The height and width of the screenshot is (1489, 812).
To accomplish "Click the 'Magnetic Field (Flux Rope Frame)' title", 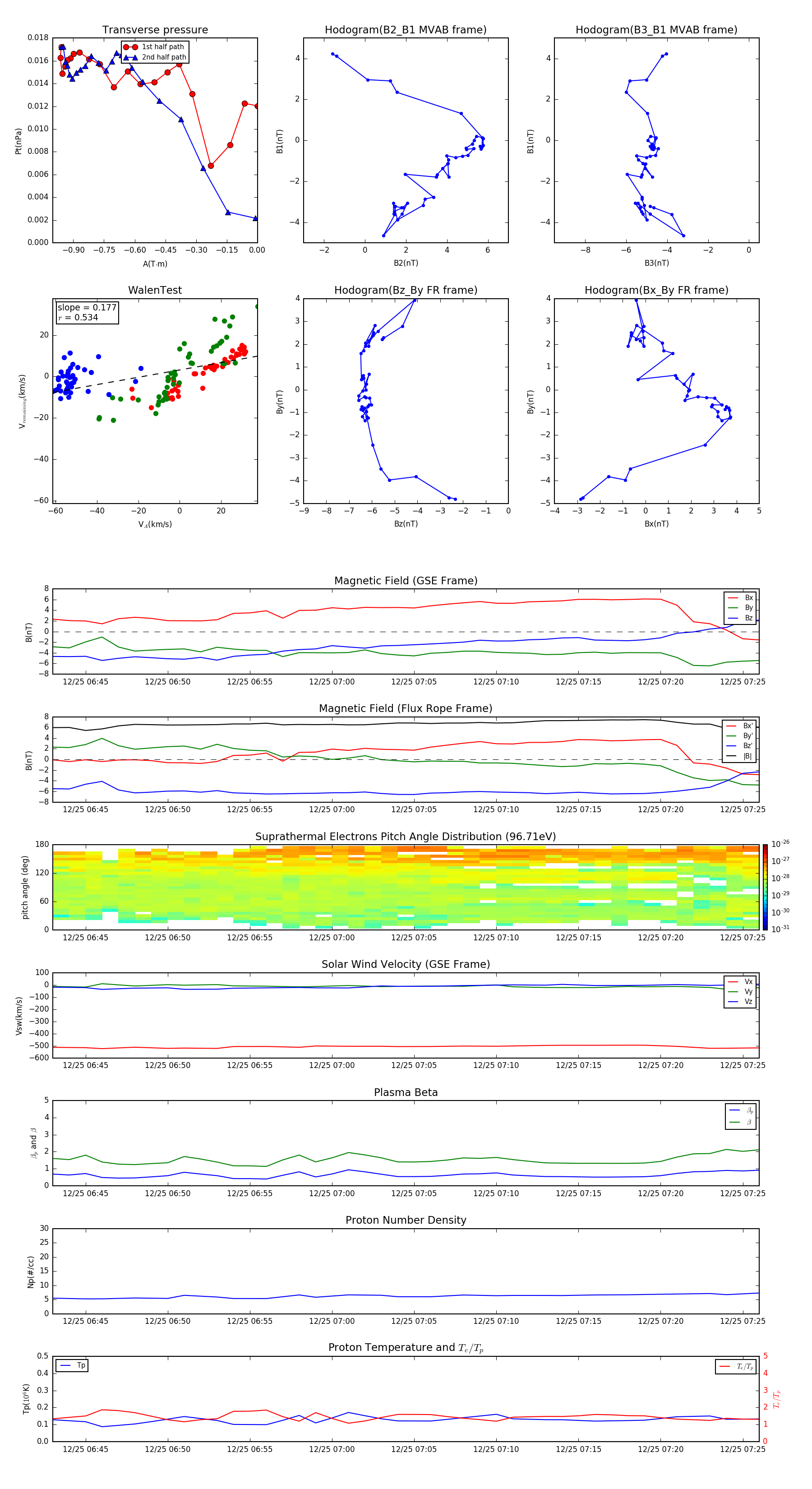I will 406,709.
